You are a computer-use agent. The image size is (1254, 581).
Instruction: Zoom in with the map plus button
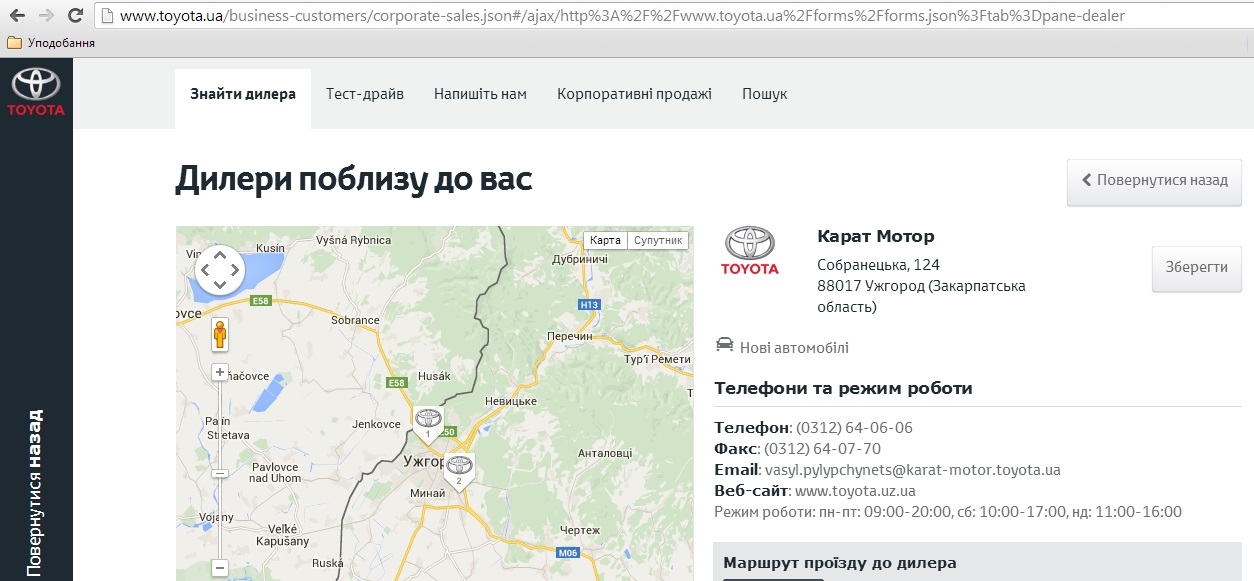tap(220, 372)
